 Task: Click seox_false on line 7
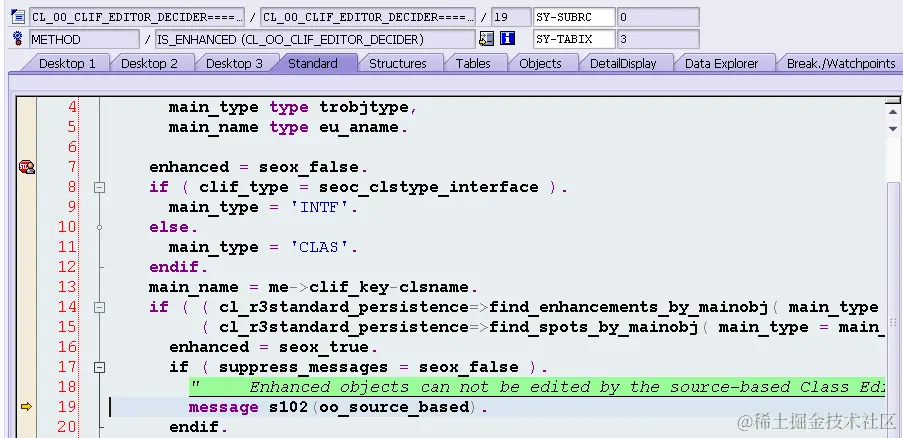pos(309,167)
